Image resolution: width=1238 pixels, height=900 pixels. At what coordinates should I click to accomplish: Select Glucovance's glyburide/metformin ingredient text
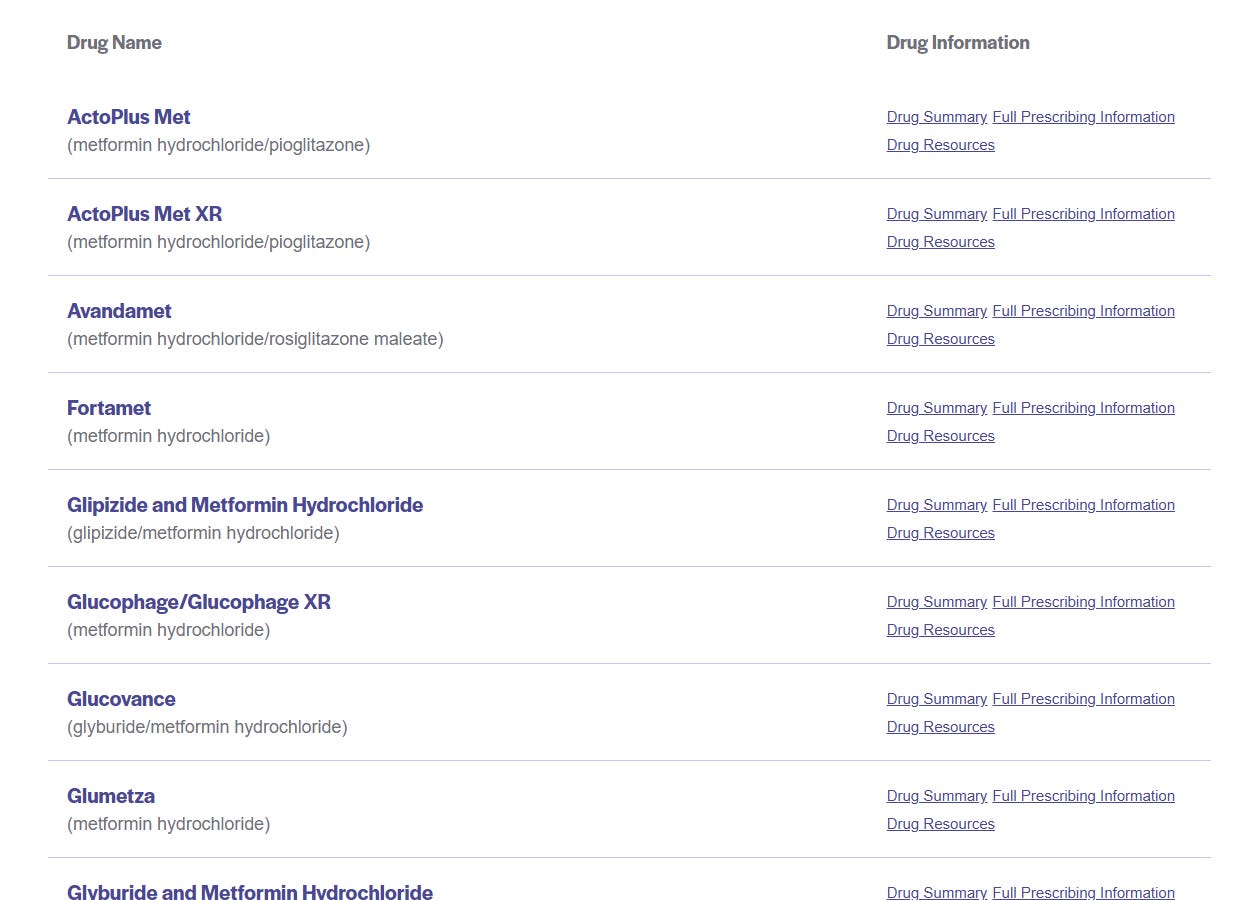(207, 727)
